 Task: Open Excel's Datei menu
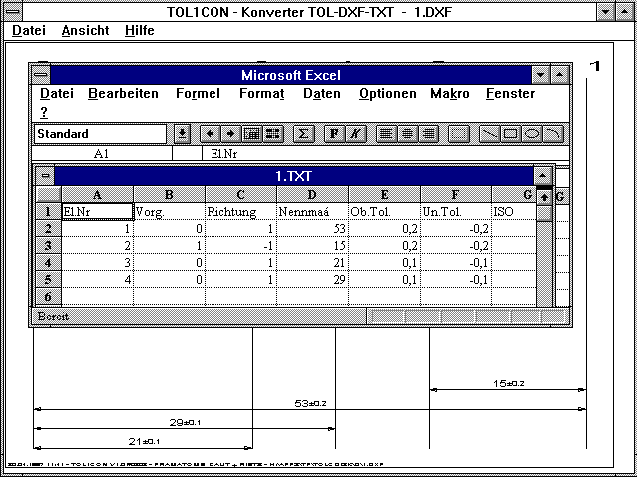tap(57, 93)
